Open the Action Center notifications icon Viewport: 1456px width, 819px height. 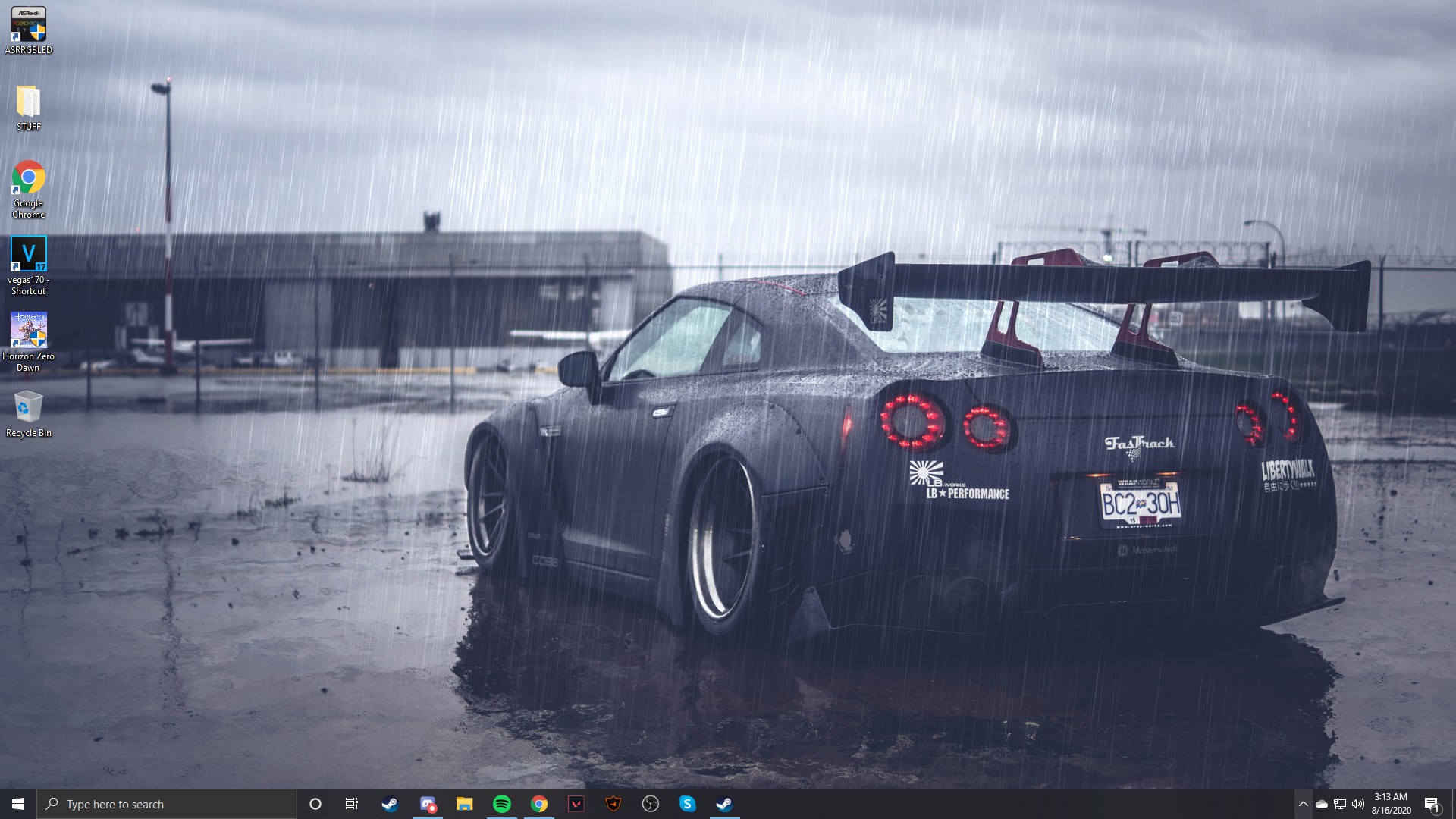point(1432,804)
